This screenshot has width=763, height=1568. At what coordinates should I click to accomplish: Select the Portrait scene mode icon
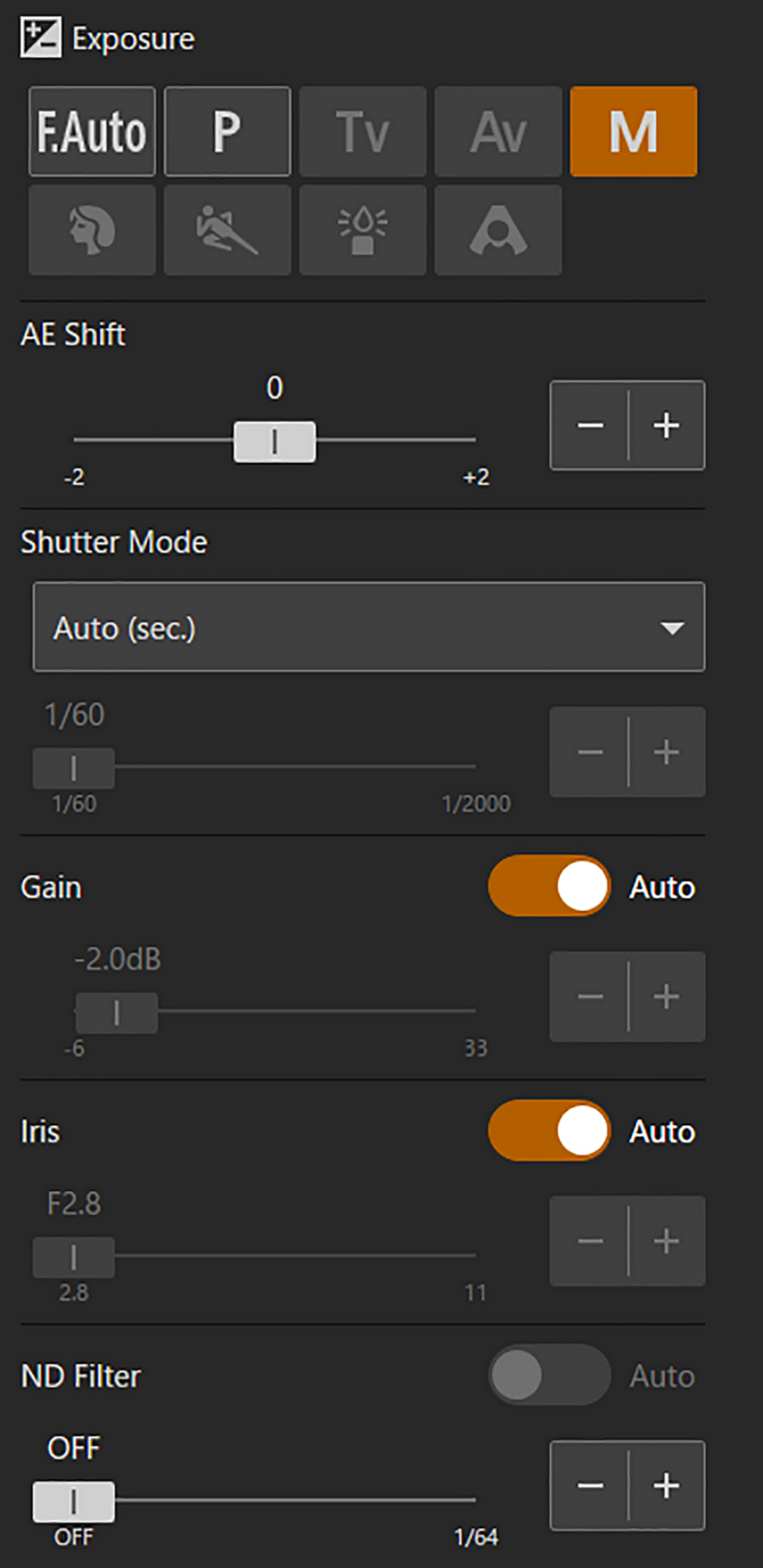(x=92, y=231)
